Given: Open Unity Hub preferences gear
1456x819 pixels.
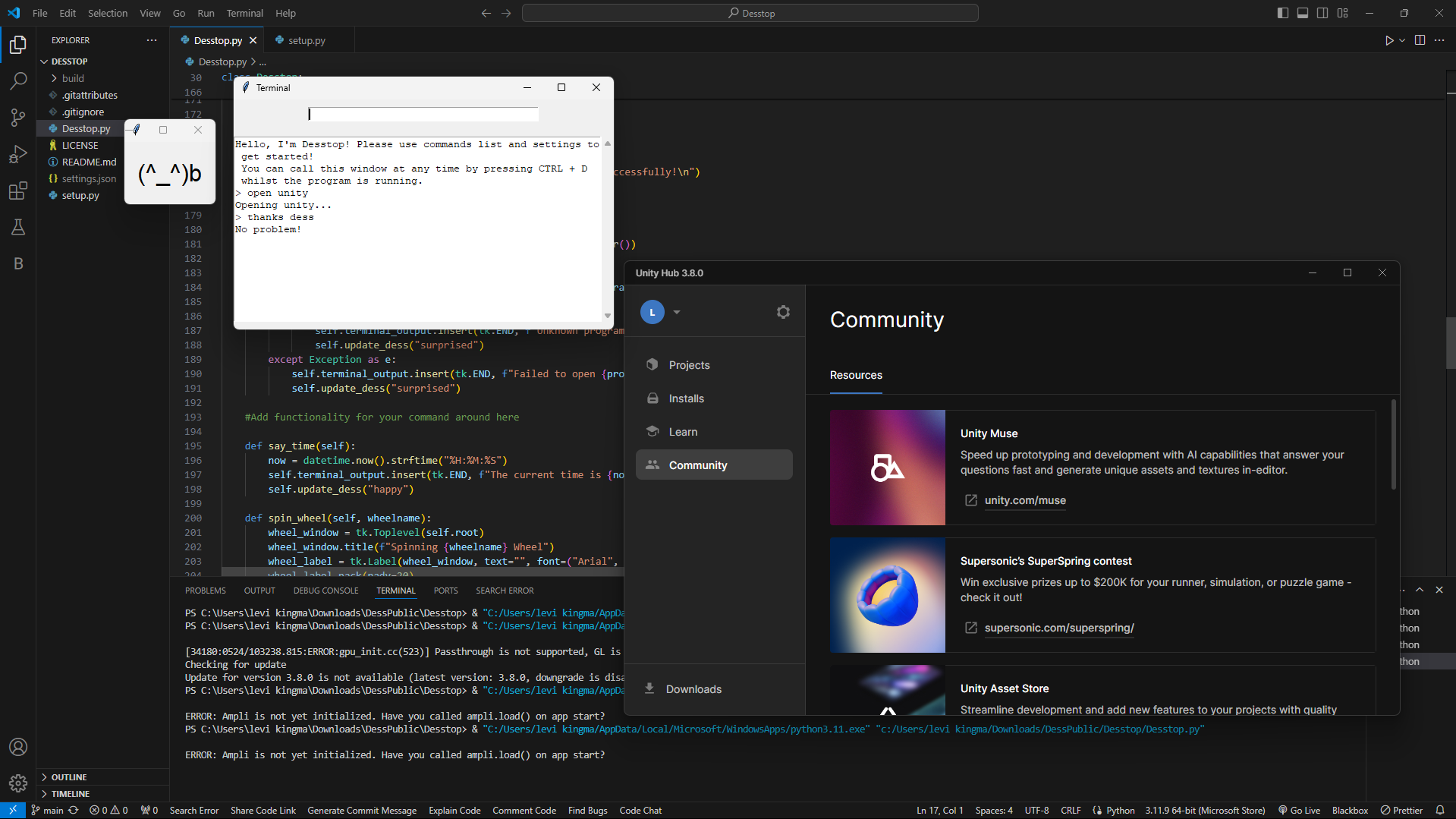Looking at the screenshot, I should click(783, 312).
